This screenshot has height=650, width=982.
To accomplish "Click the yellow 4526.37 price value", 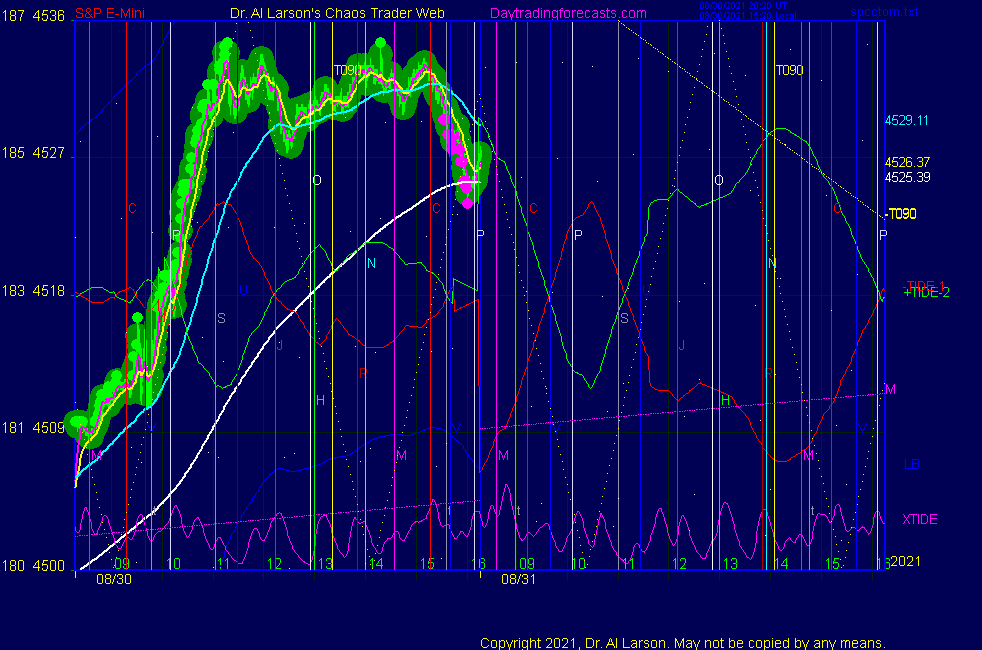I will pyautogui.click(x=907, y=162).
